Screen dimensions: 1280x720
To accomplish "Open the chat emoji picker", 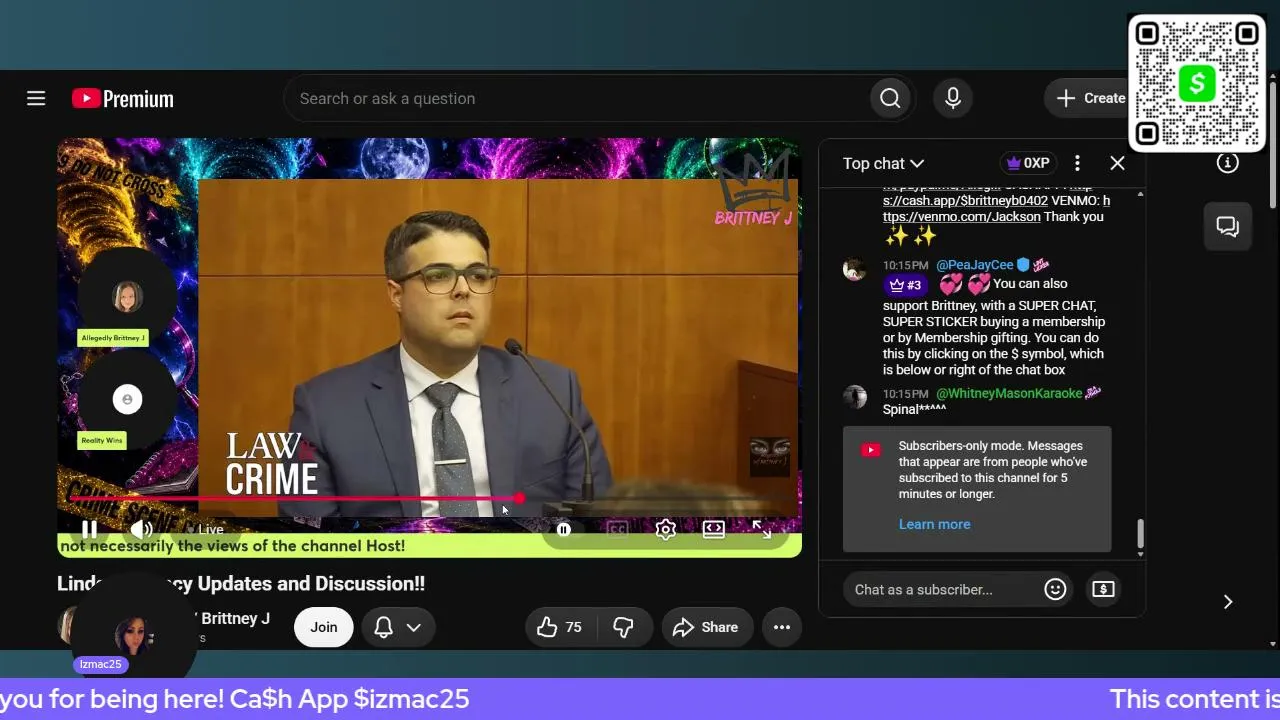I will (x=1055, y=589).
